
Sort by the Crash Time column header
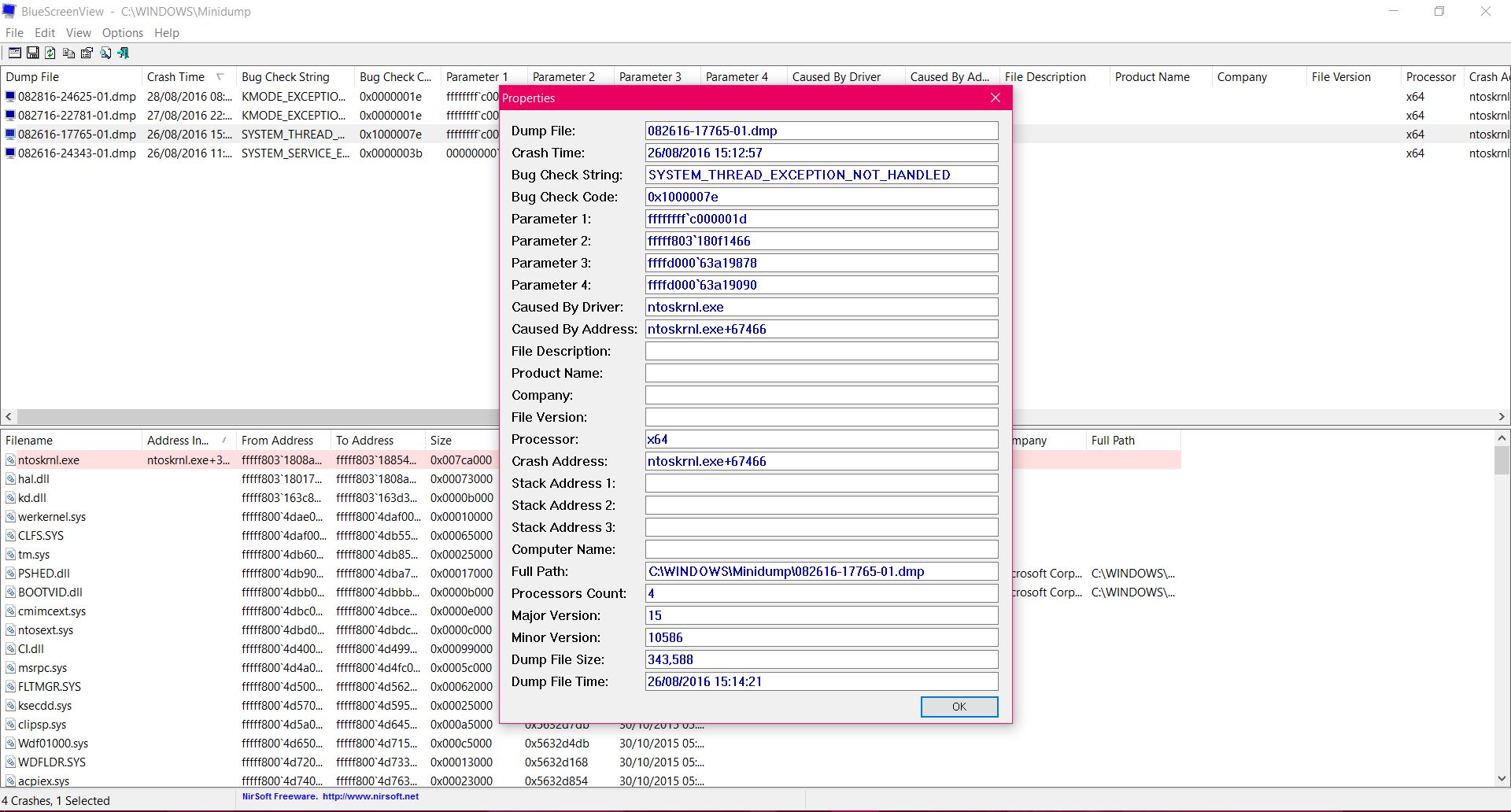[175, 77]
